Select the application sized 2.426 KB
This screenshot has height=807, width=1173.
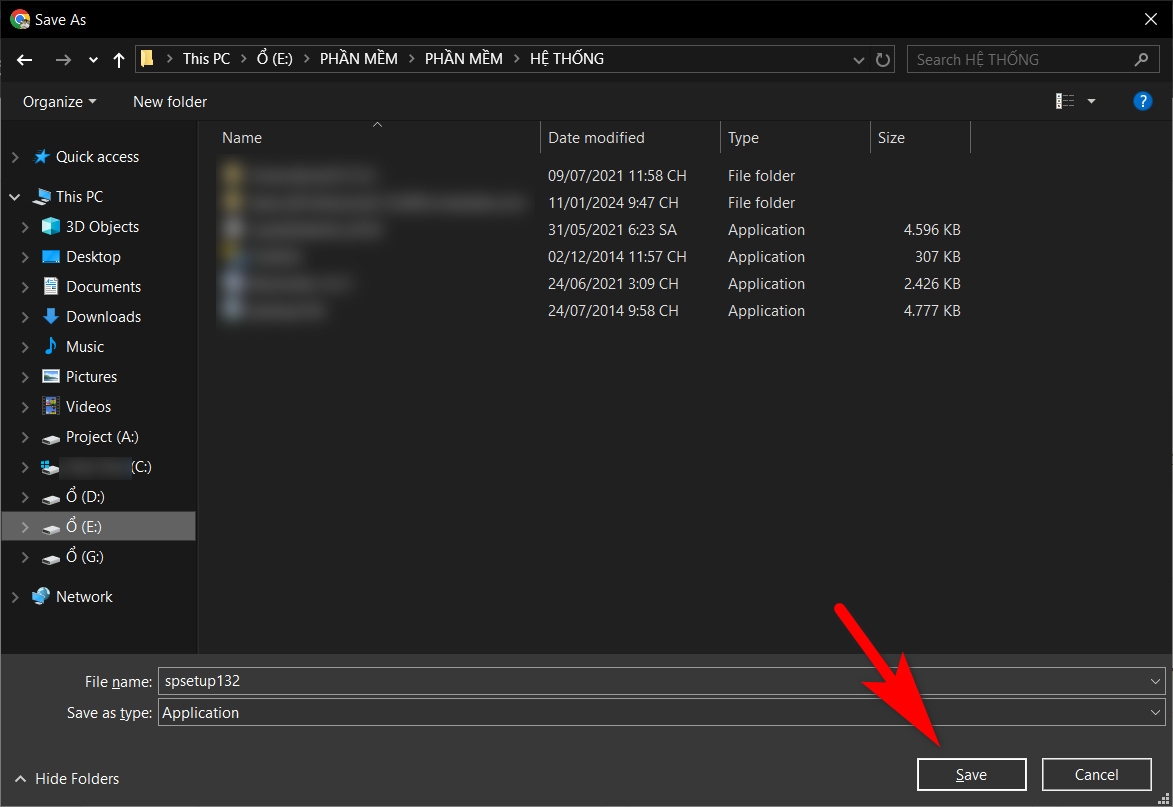(591, 283)
